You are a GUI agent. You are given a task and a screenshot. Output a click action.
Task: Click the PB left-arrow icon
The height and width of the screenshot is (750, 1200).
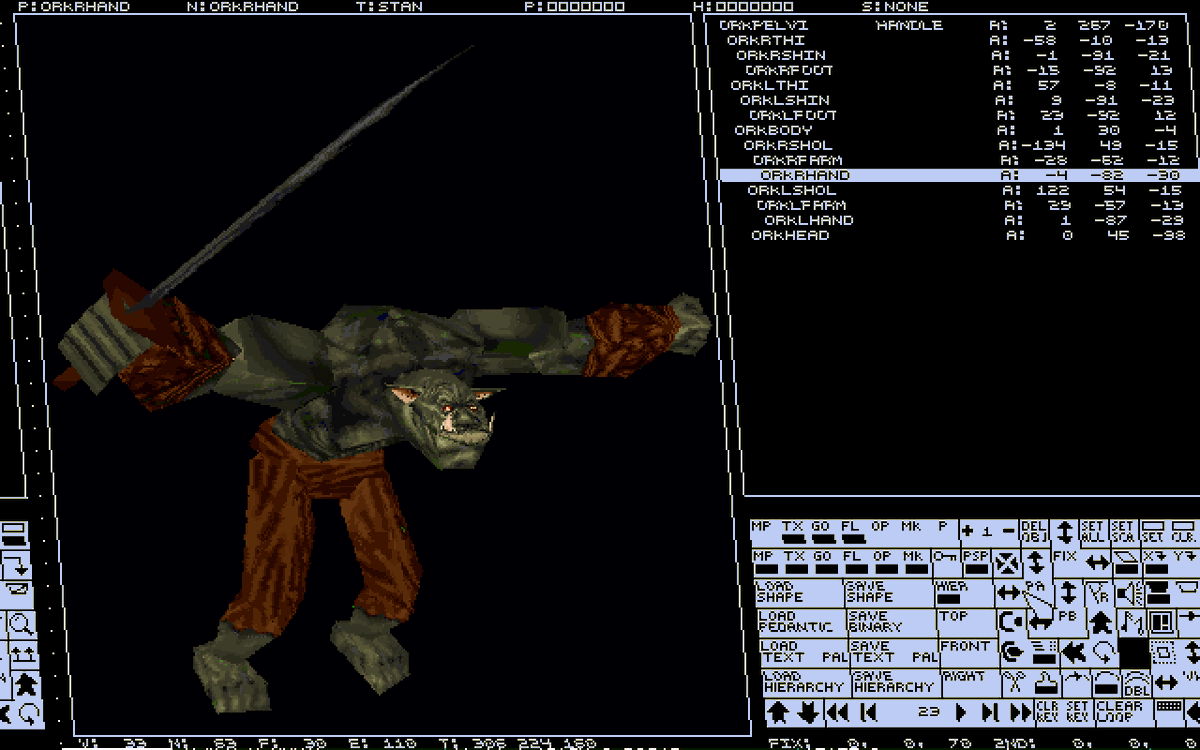[x=1041, y=622]
